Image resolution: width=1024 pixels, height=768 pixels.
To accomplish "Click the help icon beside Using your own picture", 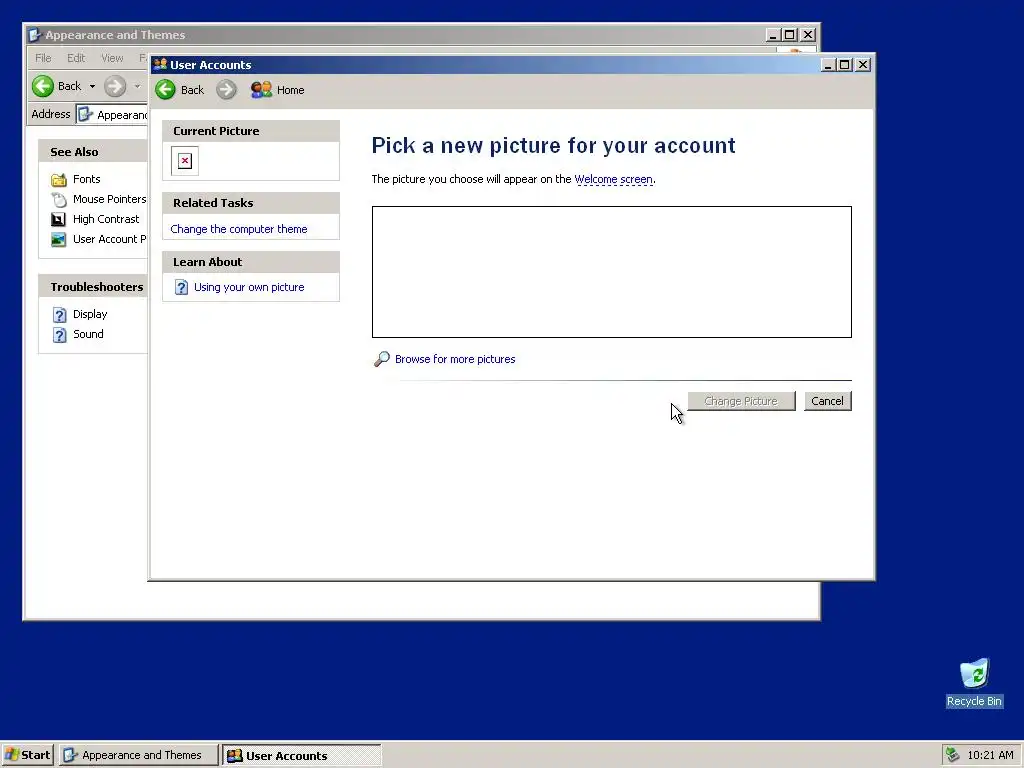I will click(182, 287).
